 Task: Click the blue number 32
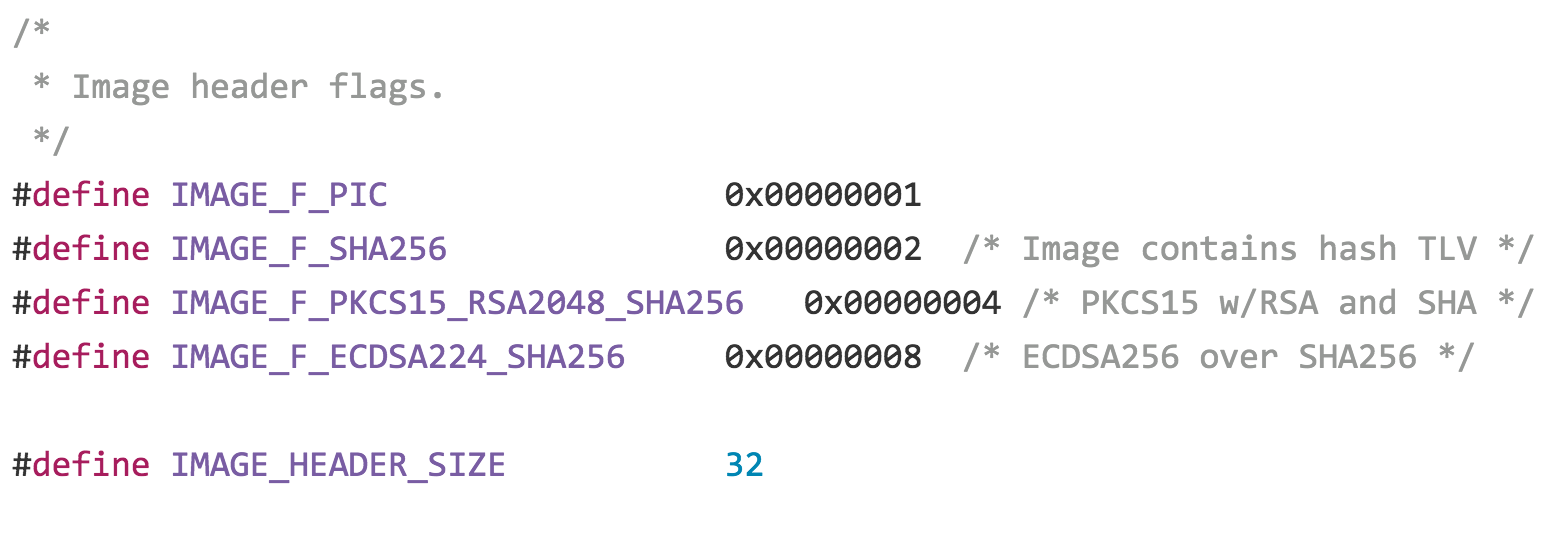[x=744, y=465]
